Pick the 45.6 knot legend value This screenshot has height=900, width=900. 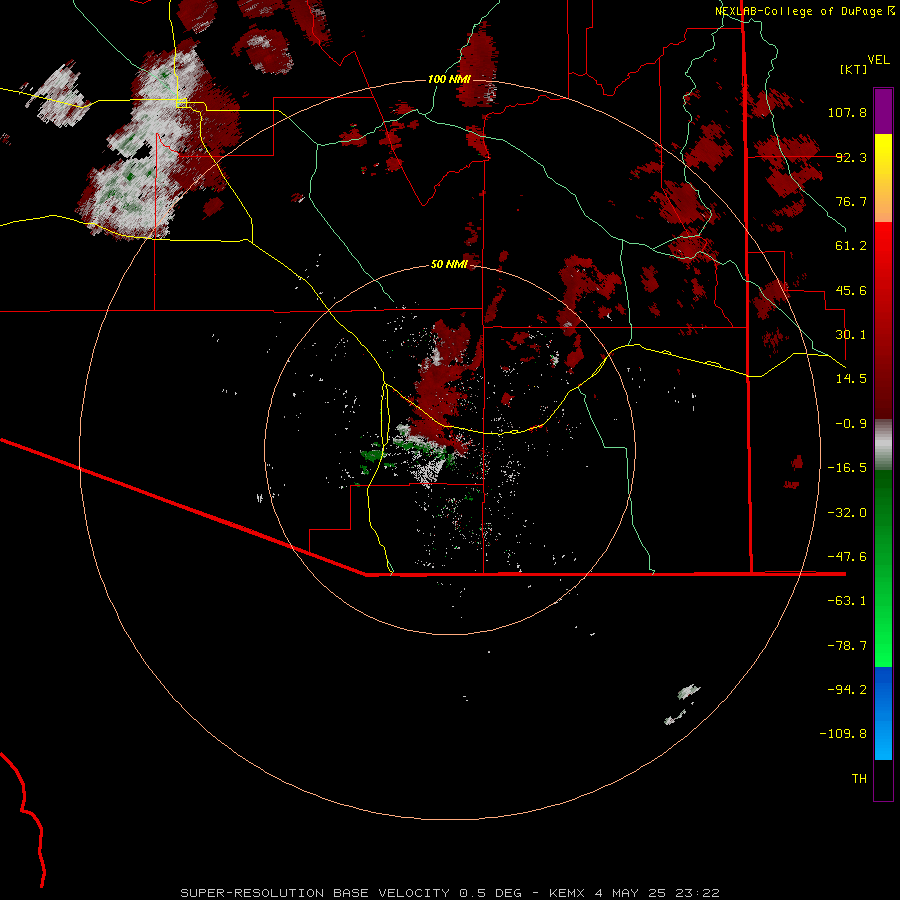click(851, 290)
